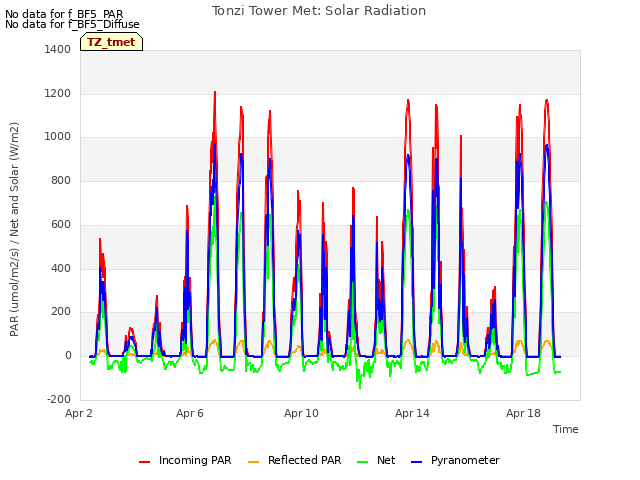The image size is (640, 480).
Task: Click the 1400 y-axis tick label
Action: click(58, 49)
